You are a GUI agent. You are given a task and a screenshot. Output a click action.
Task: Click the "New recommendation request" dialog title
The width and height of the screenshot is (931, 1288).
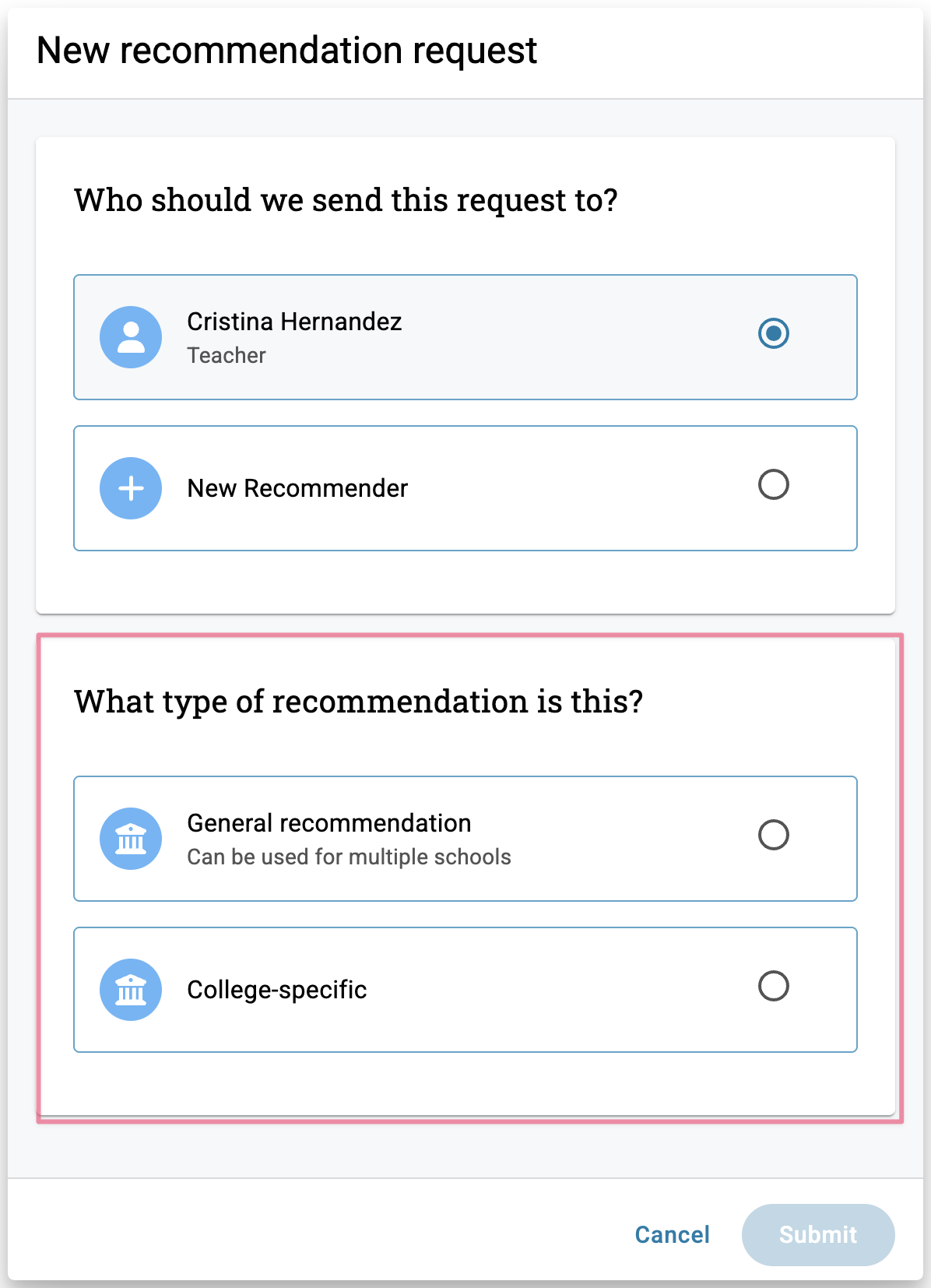point(286,51)
